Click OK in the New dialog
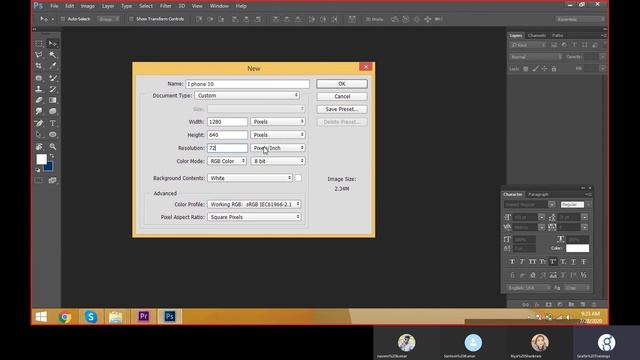Viewport: 640px width, 360px height. pos(342,84)
